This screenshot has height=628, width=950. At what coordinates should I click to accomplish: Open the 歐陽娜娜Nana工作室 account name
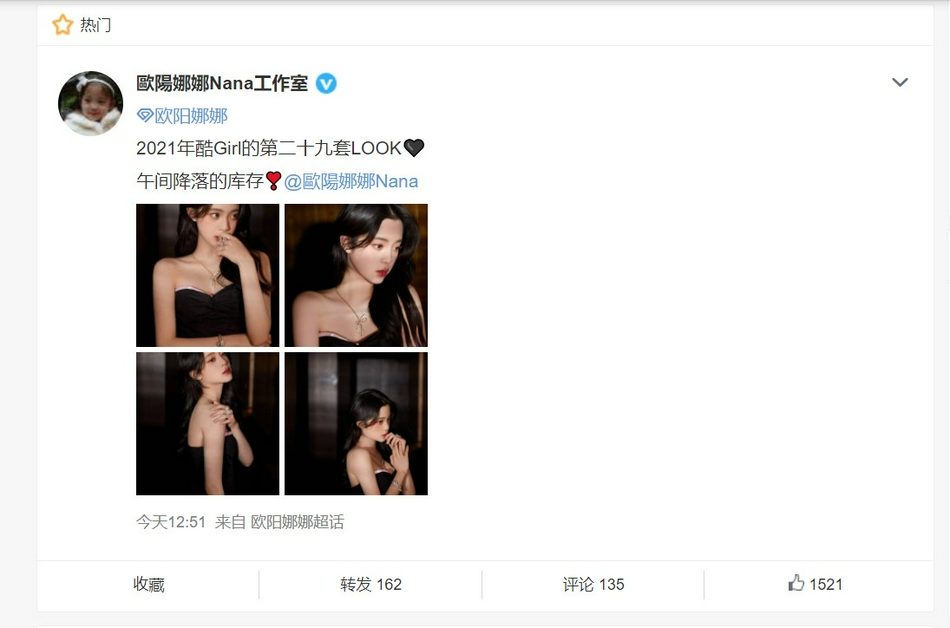[222, 83]
